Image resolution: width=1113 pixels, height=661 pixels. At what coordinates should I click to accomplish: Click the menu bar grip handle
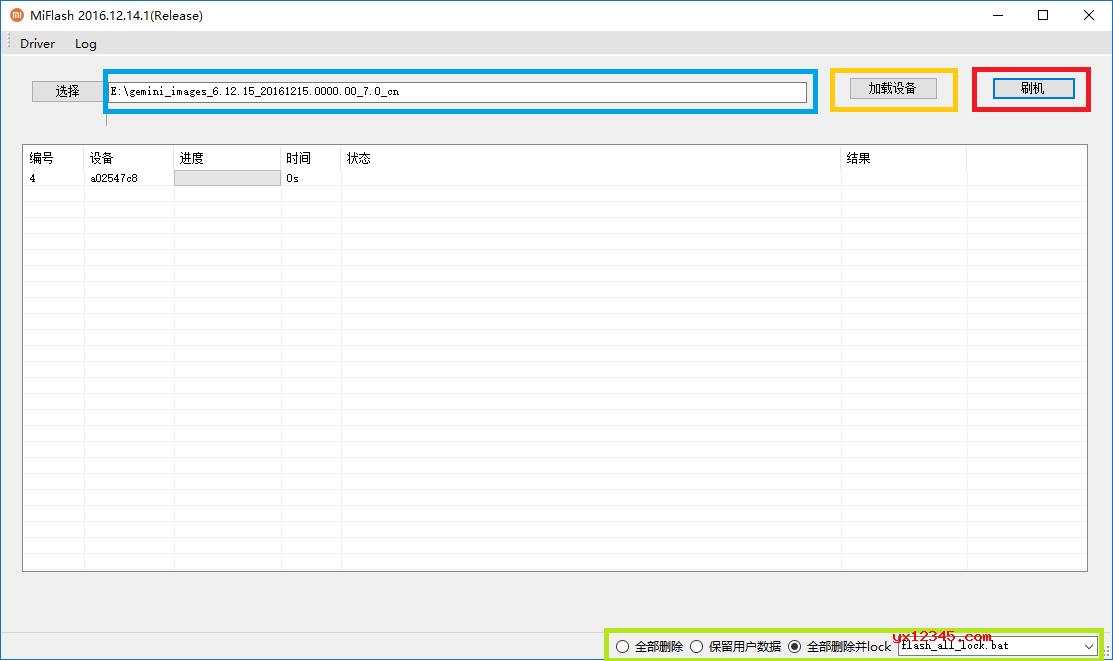[x=9, y=42]
